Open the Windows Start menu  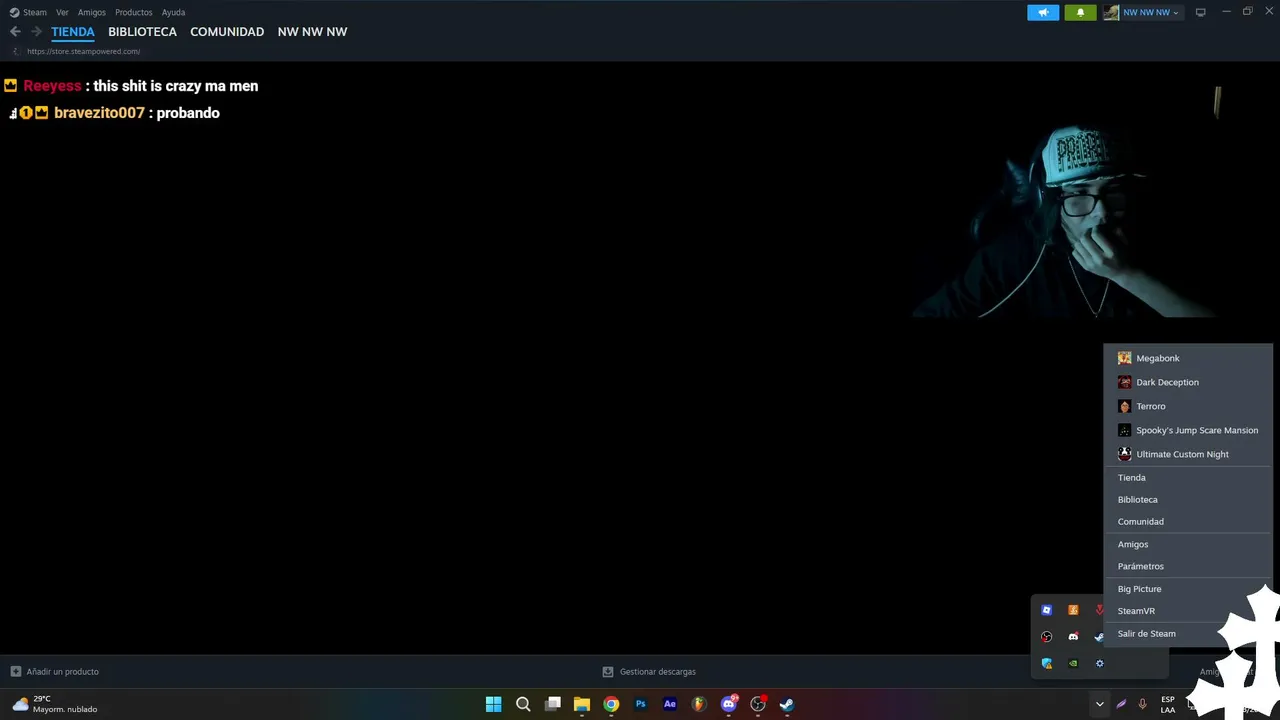[x=493, y=704]
